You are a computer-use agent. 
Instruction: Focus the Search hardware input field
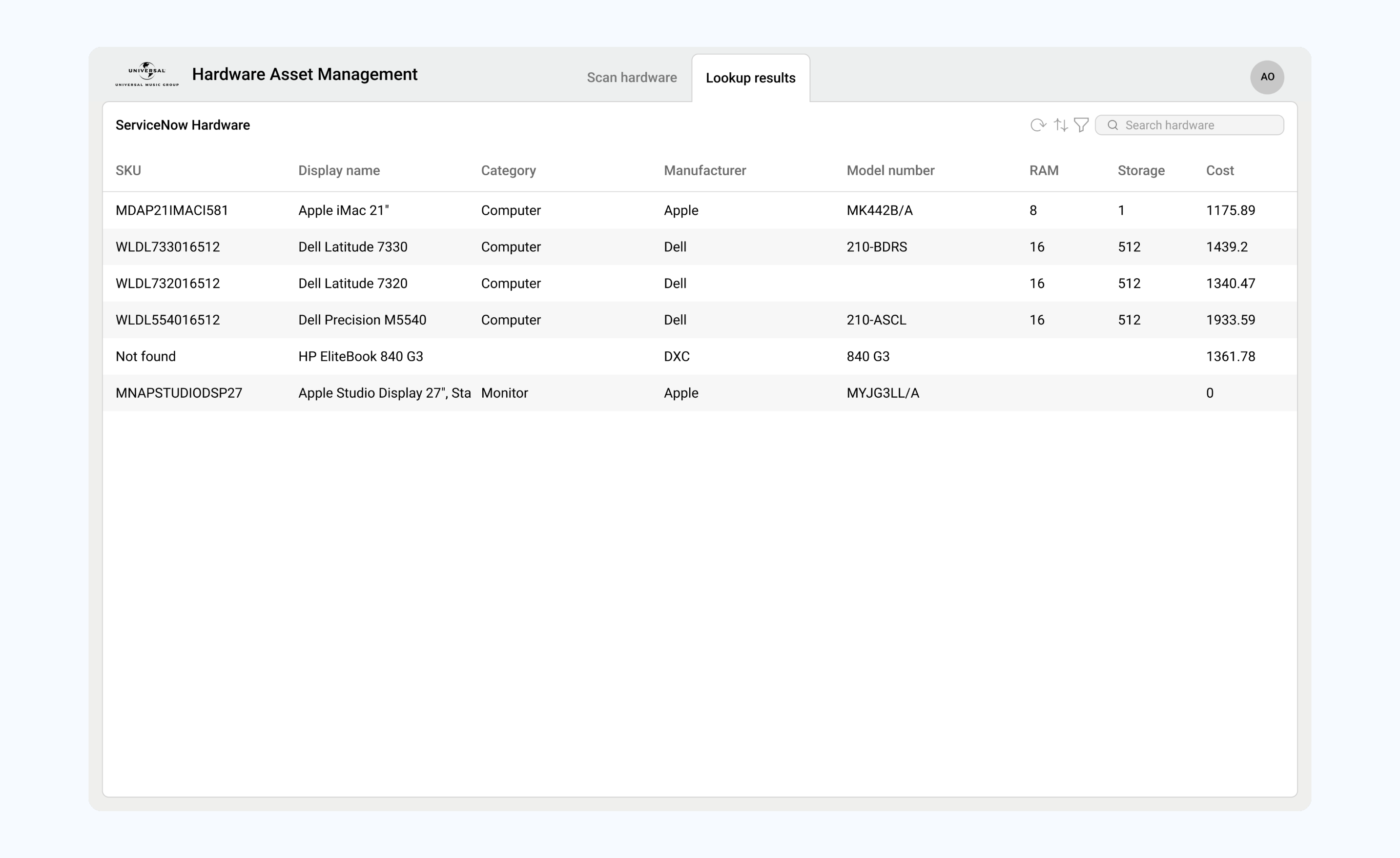click(1189, 125)
